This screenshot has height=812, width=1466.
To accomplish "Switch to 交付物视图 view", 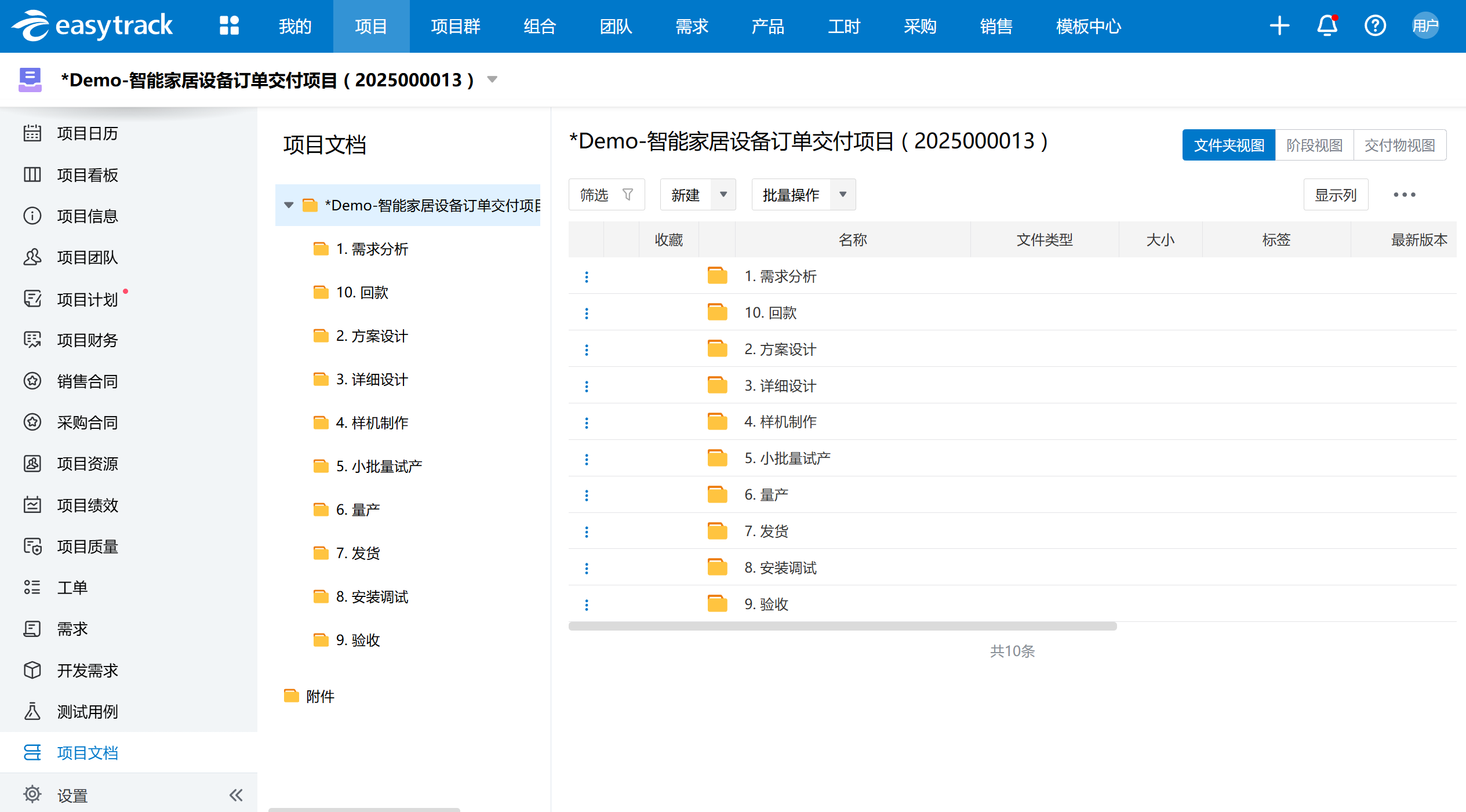I will pyautogui.click(x=1399, y=145).
